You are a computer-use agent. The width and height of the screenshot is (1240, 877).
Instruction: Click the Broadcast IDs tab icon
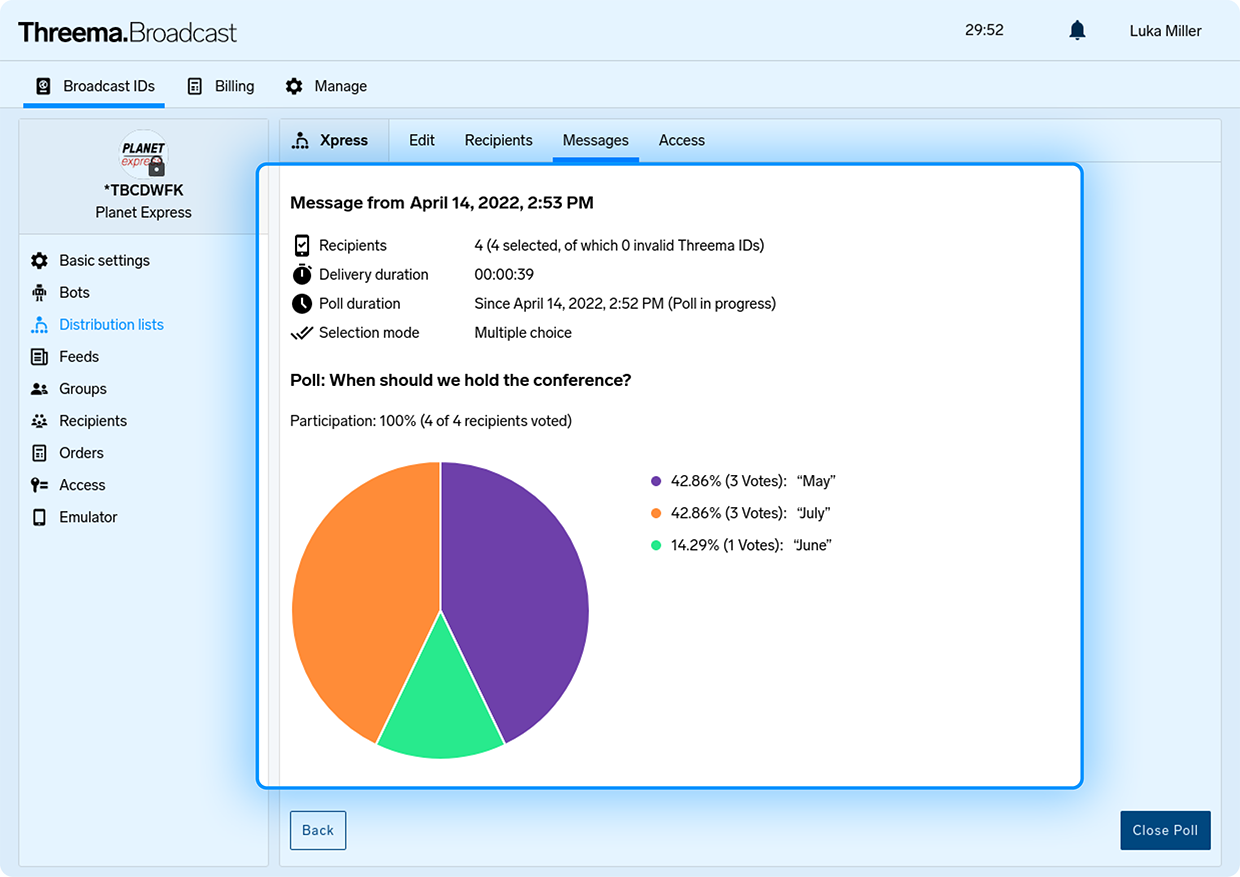[43, 86]
